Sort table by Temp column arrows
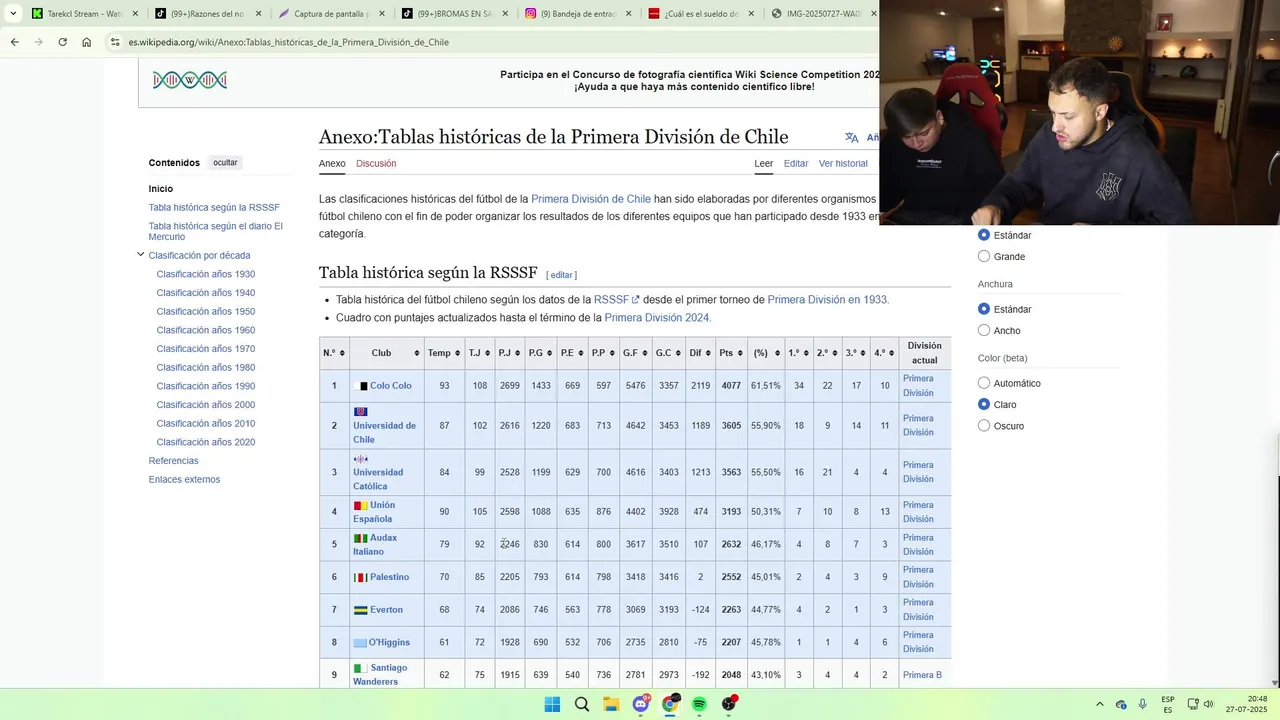 [458, 353]
